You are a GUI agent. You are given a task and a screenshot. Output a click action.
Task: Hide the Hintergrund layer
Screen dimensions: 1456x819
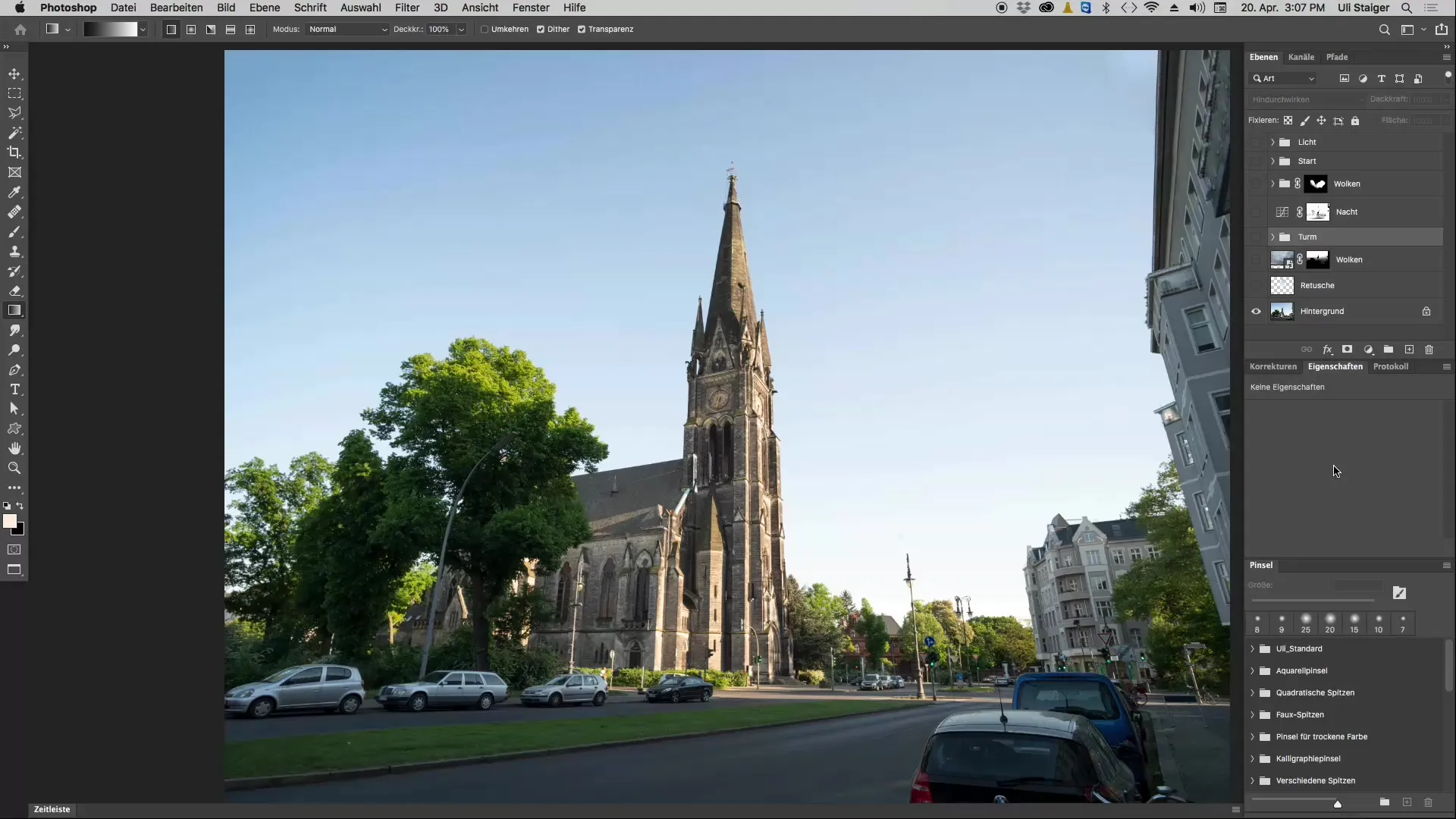(x=1257, y=312)
